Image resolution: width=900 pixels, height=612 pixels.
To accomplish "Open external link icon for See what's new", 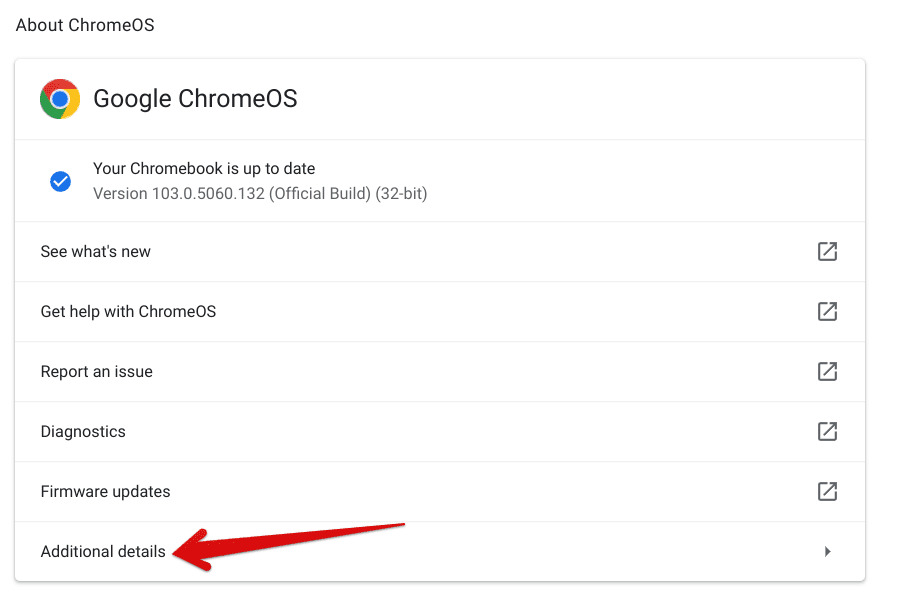I will point(827,251).
